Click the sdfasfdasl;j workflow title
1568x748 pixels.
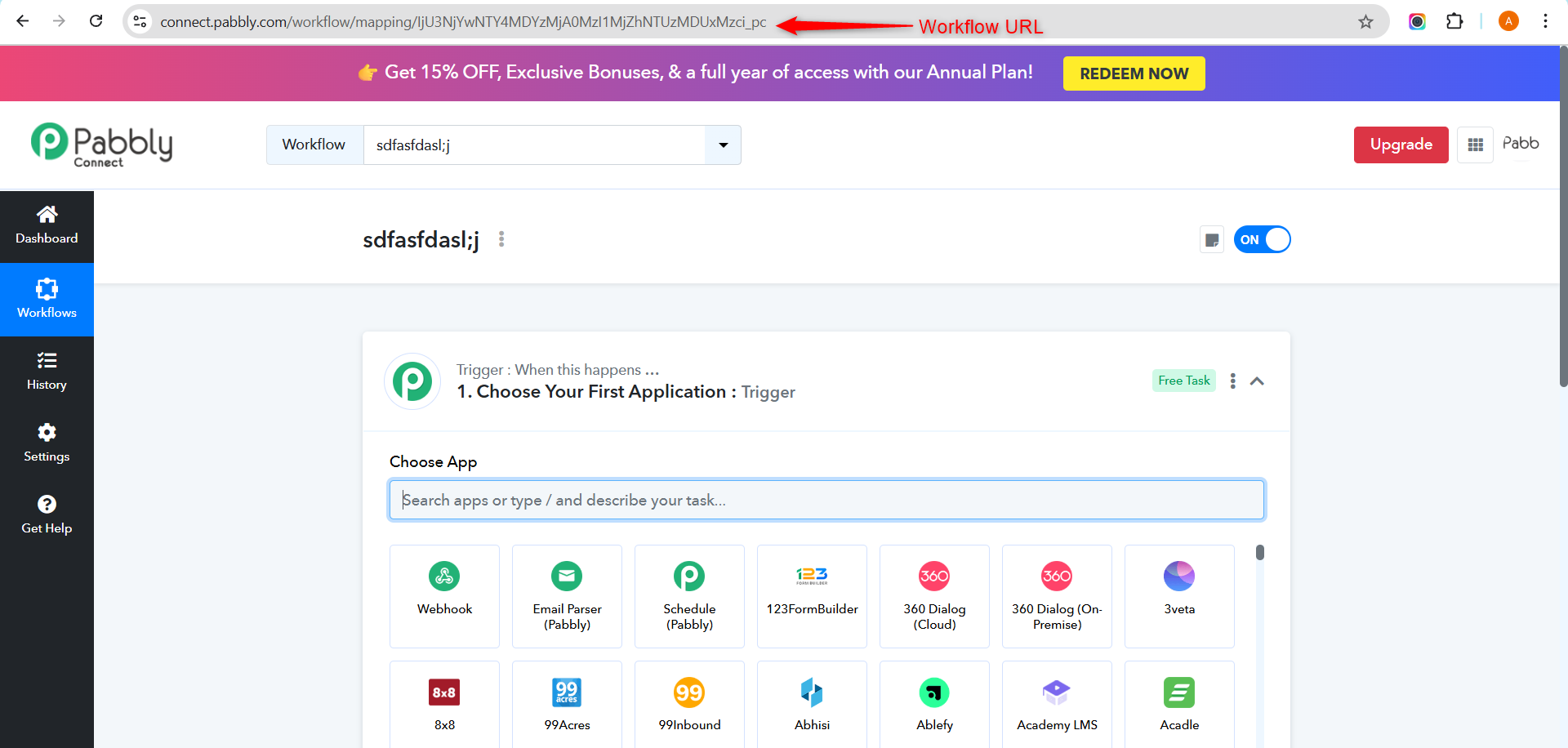(x=421, y=239)
